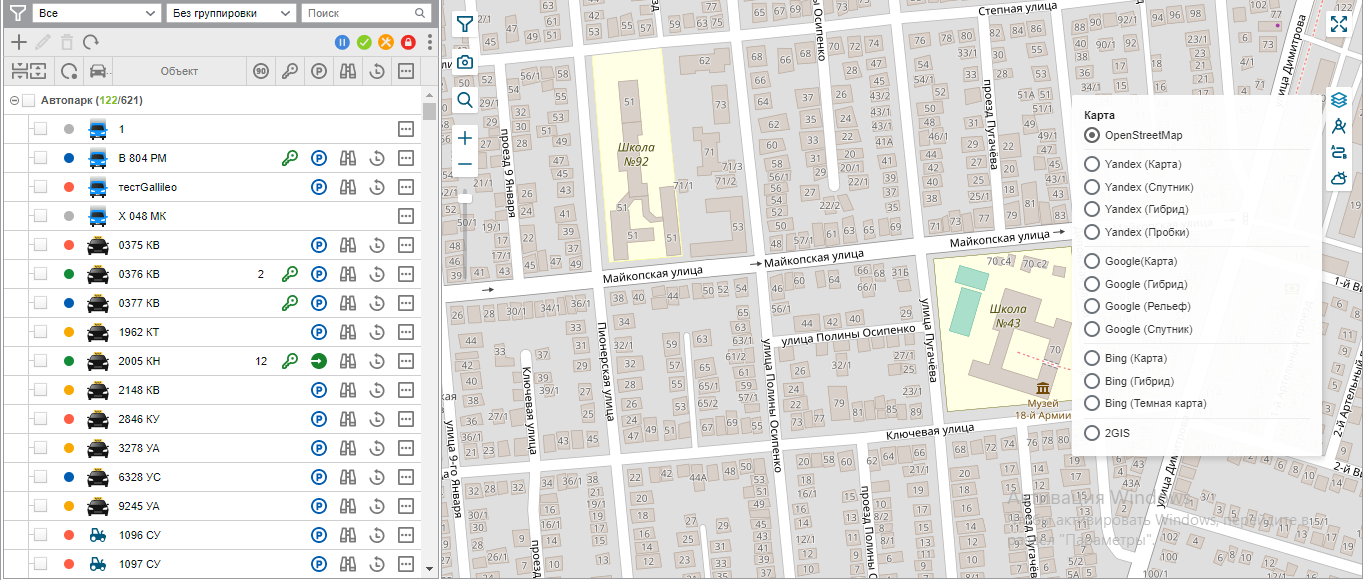Open the map screenshot camera tool
The image size is (1365, 580).
click(465, 62)
